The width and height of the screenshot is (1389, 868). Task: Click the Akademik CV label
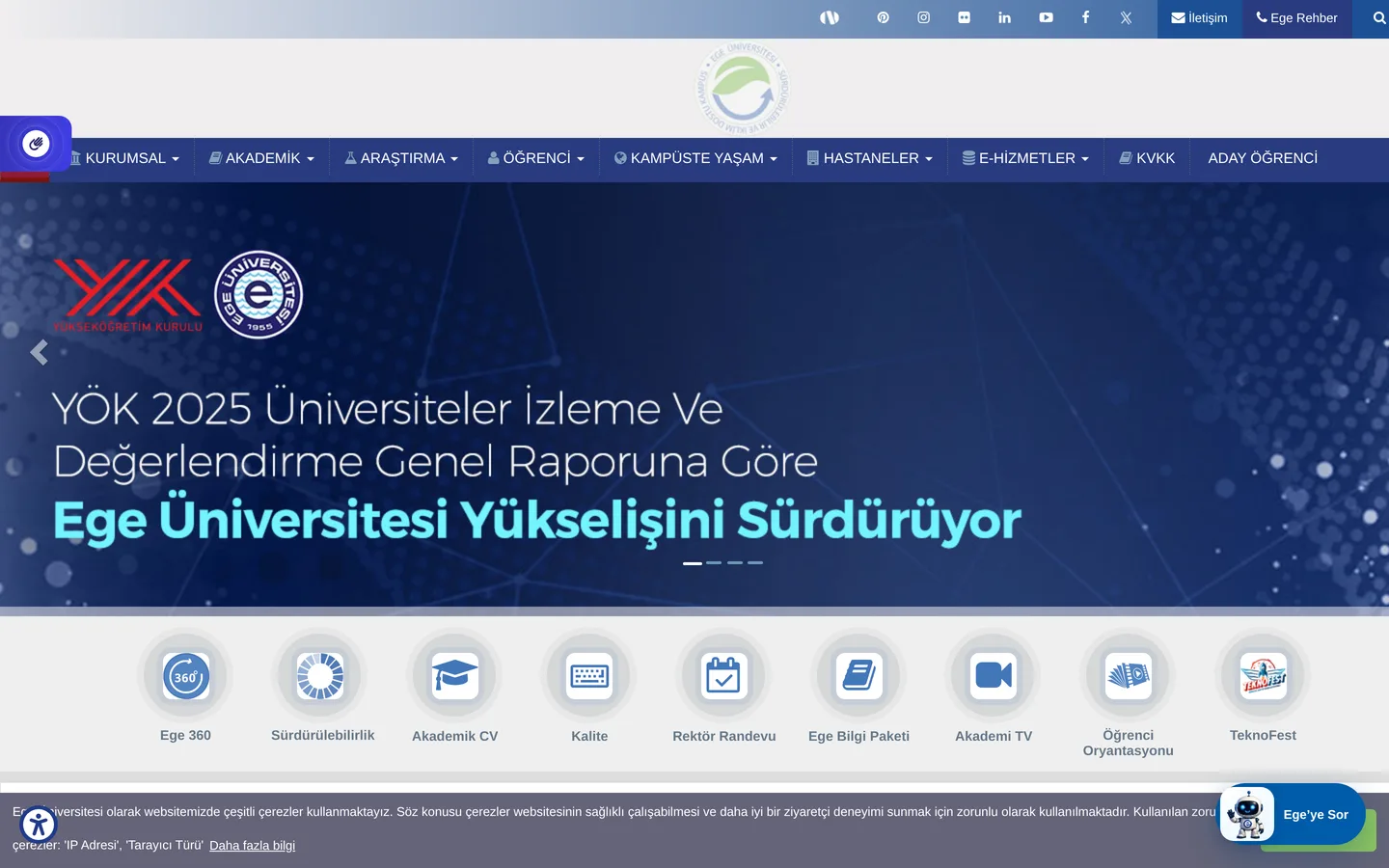pyautogui.click(x=454, y=736)
